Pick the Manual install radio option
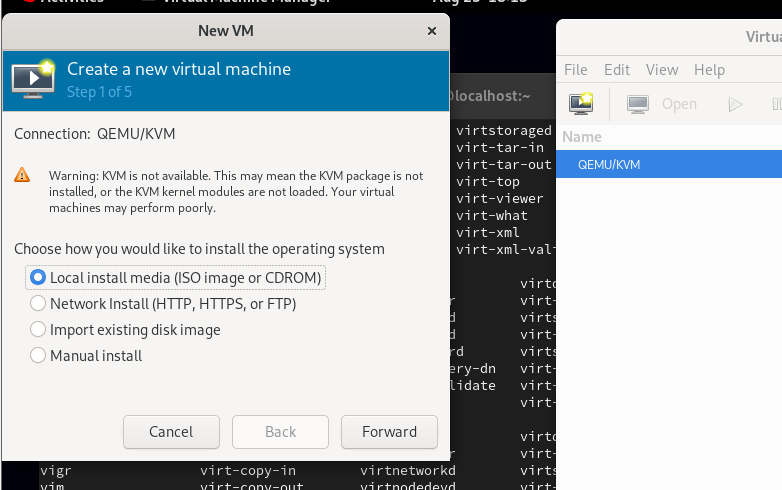782x490 pixels. click(86, 355)
